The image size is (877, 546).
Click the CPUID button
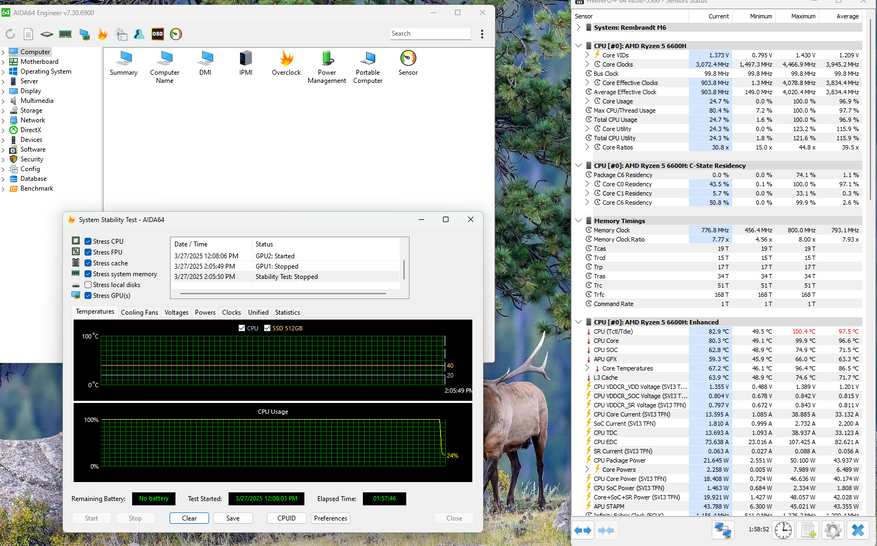click(286, 518)
